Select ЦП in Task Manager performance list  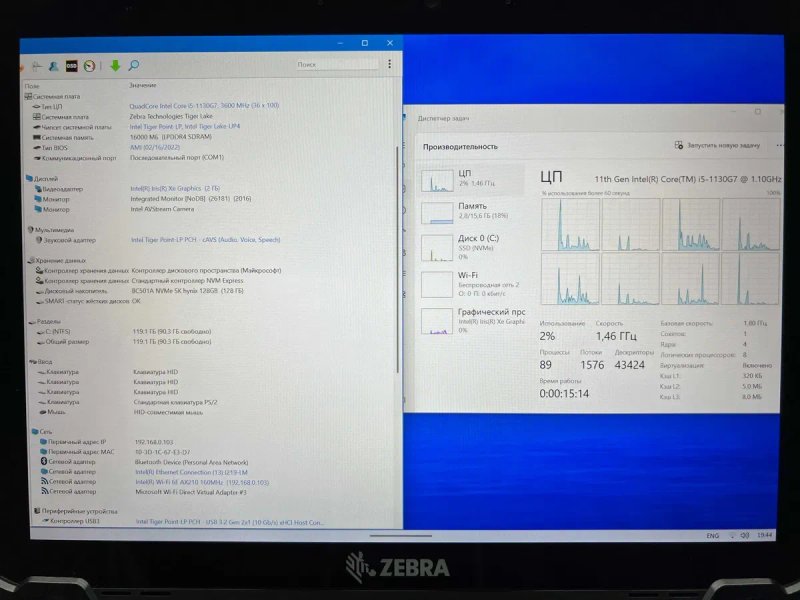[x=471, y=179]
